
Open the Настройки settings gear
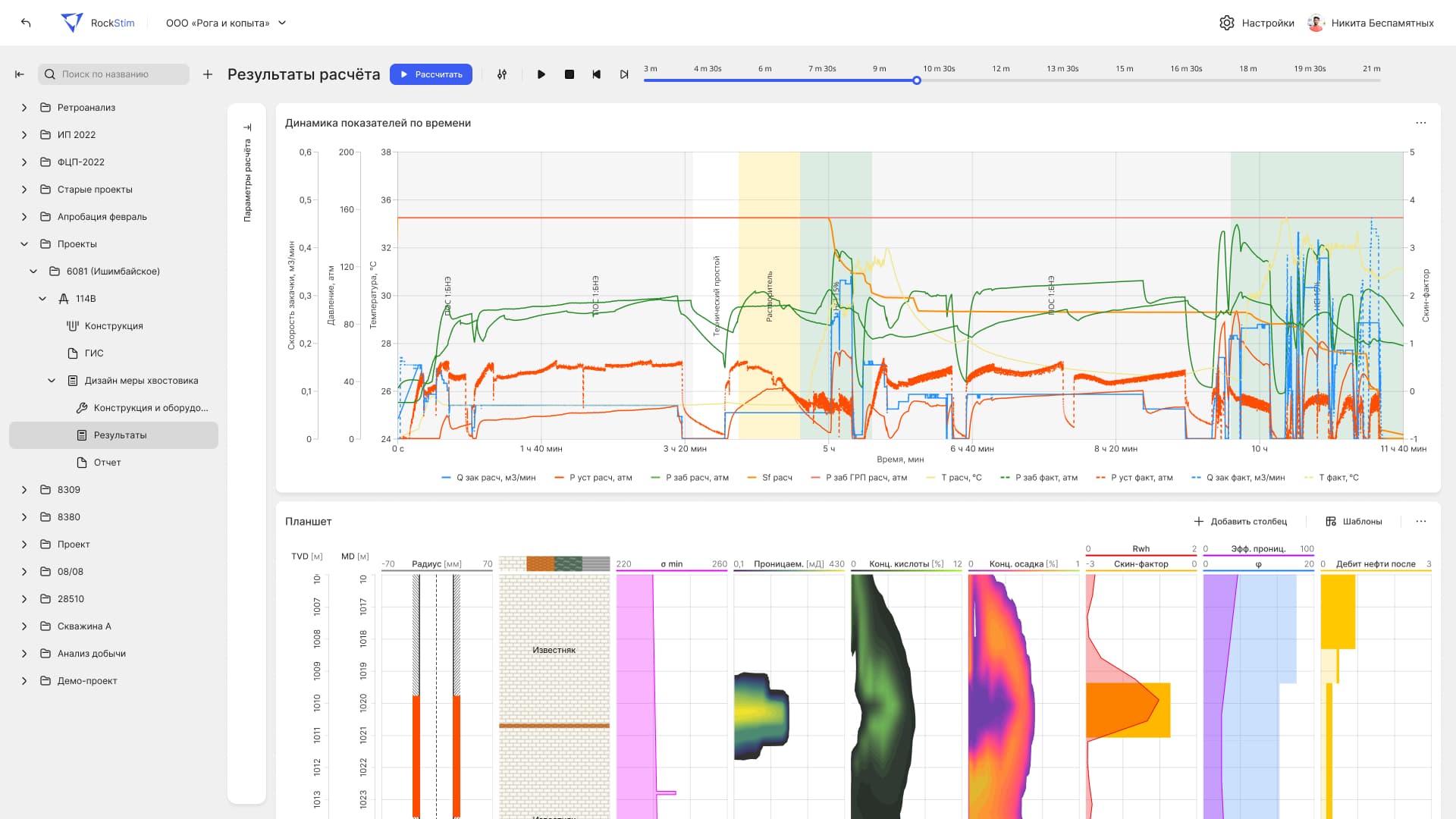(x=1226, y=23)
